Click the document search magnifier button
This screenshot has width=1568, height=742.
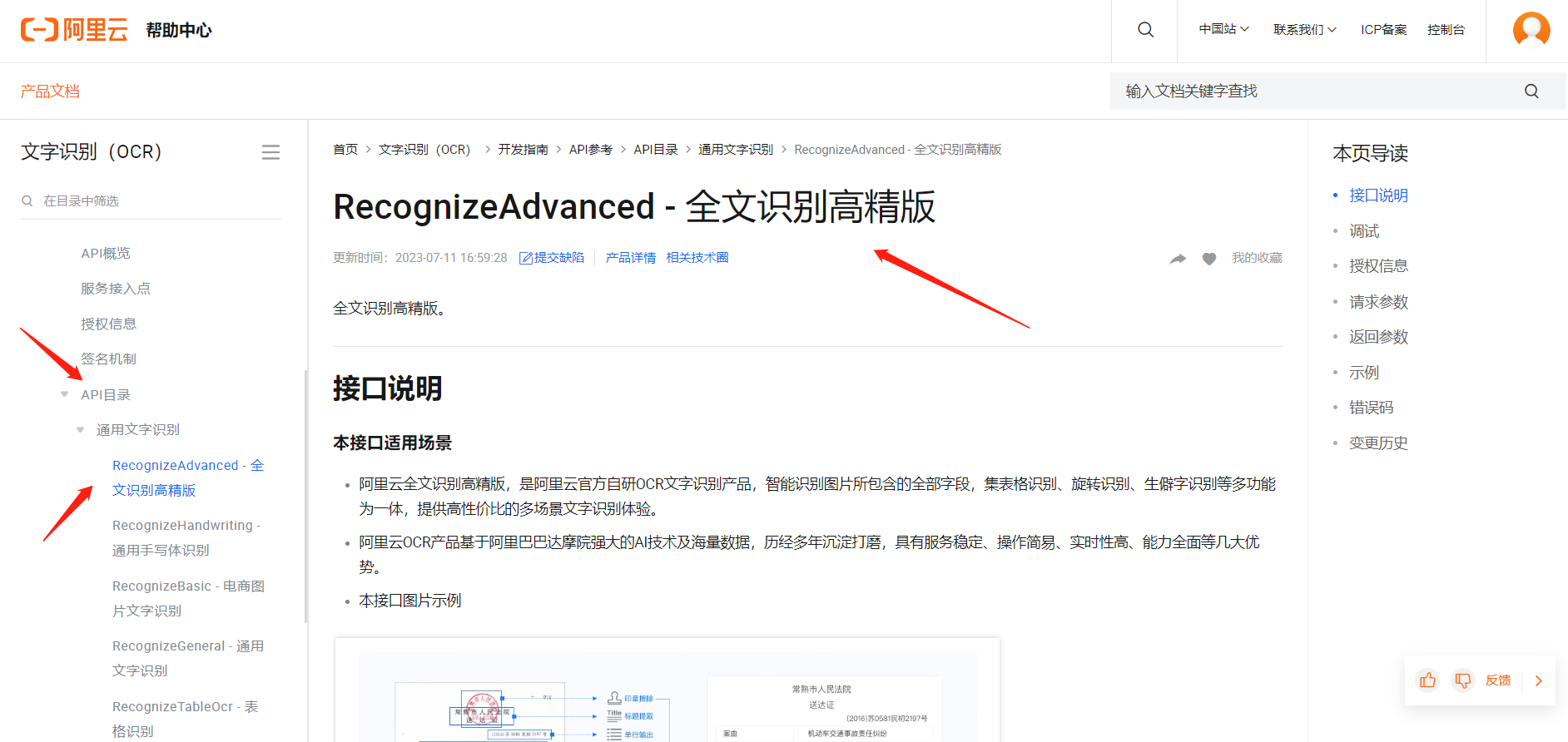(1531, 92)
